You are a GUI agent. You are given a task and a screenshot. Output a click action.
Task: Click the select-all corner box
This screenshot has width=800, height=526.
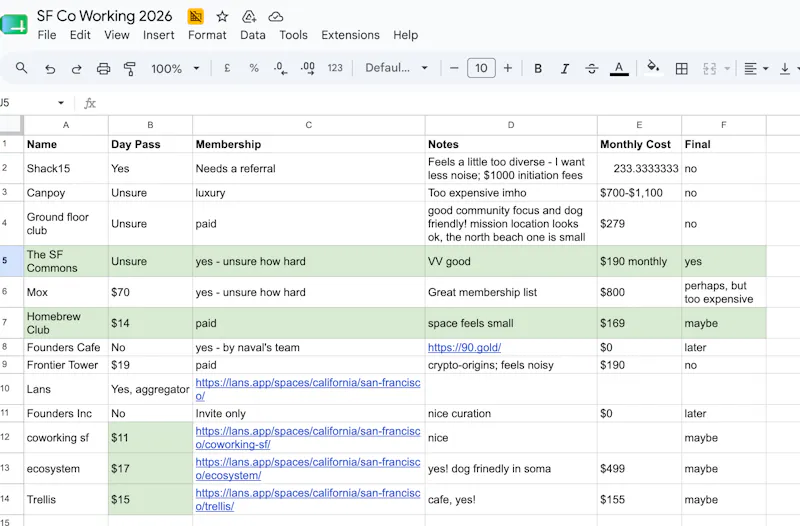click(11, 125)
